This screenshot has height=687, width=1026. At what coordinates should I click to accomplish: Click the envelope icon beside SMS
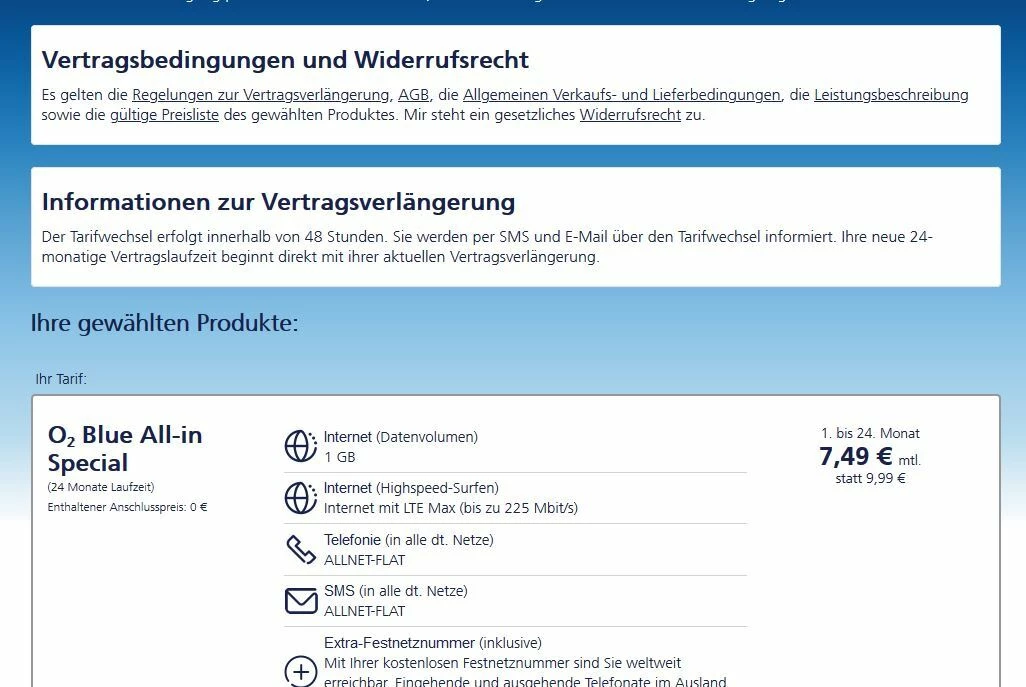[x=301, y=601]
